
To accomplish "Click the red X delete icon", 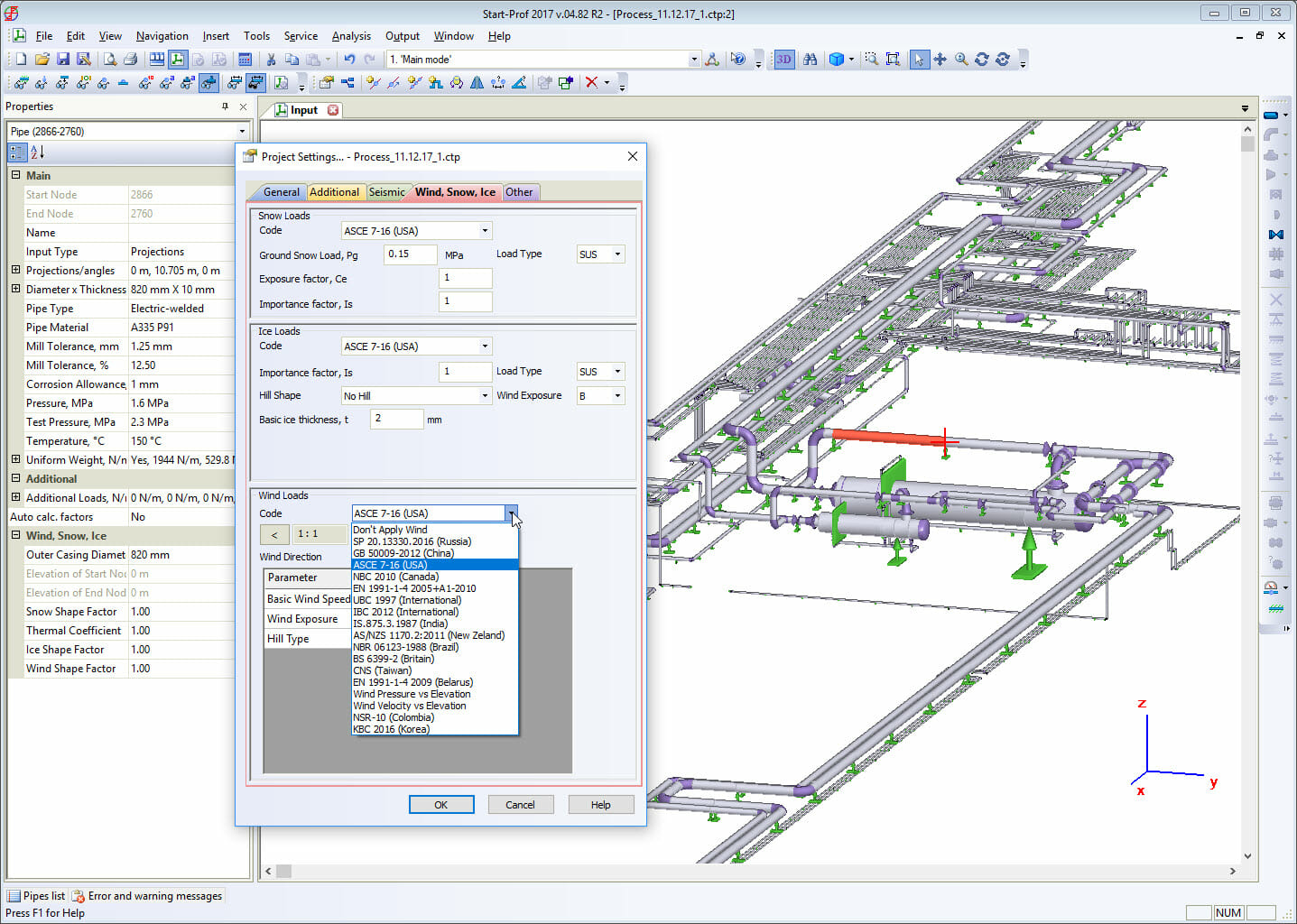I will click(x=591, y=83).
